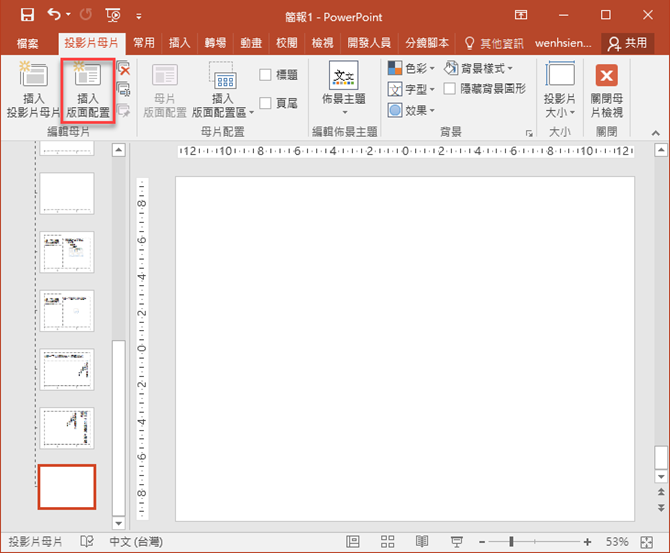Click the Preserve master icon

click(124, 110)
